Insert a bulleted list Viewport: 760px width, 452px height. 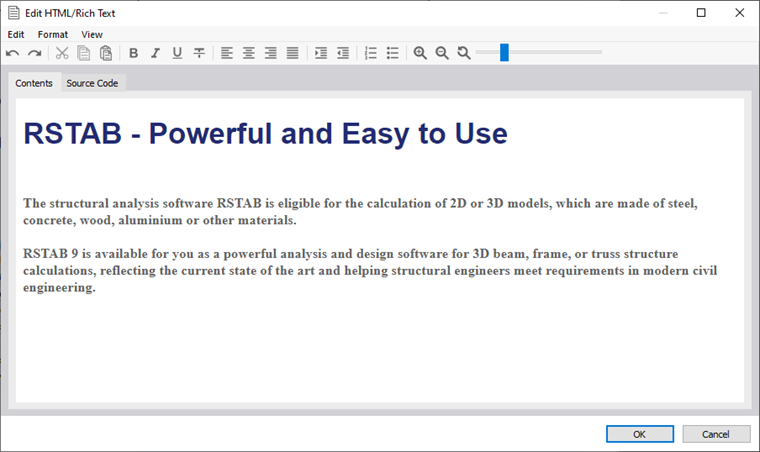[393, 53]
